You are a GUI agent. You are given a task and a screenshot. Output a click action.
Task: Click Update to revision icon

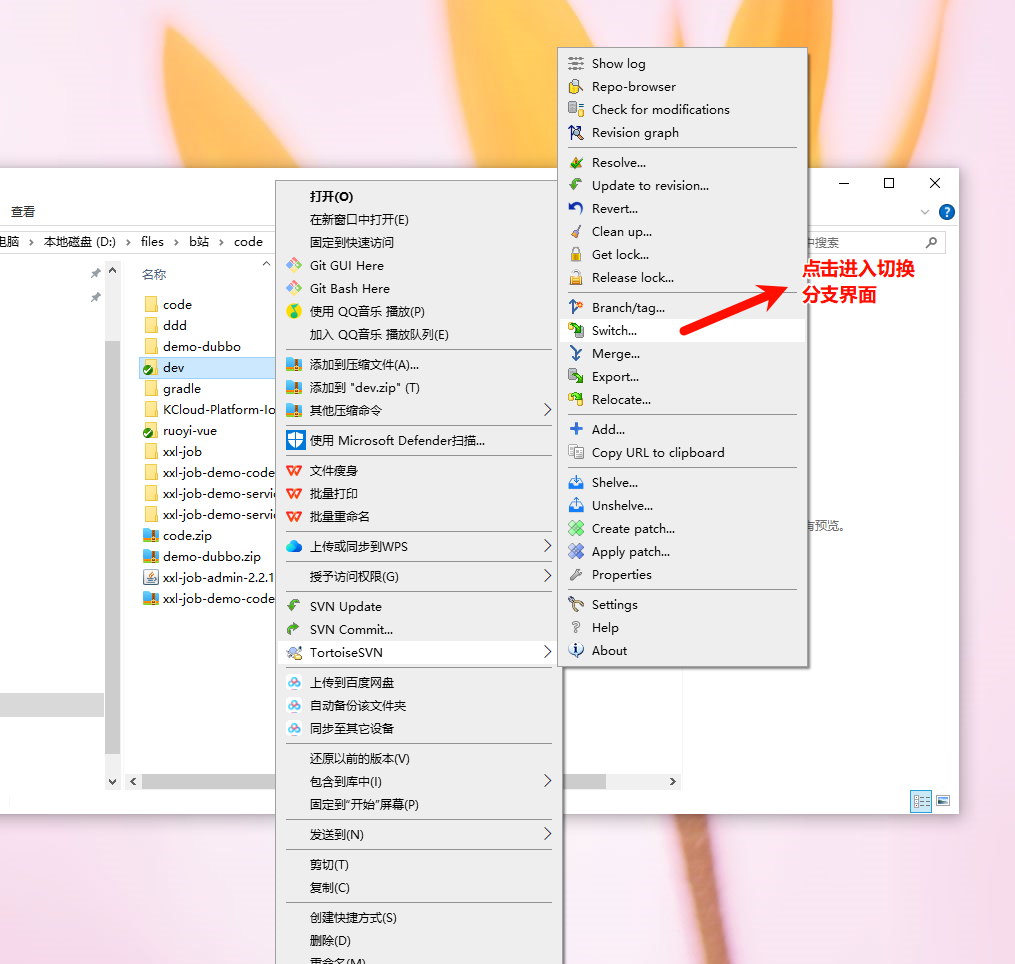[575, 186]
